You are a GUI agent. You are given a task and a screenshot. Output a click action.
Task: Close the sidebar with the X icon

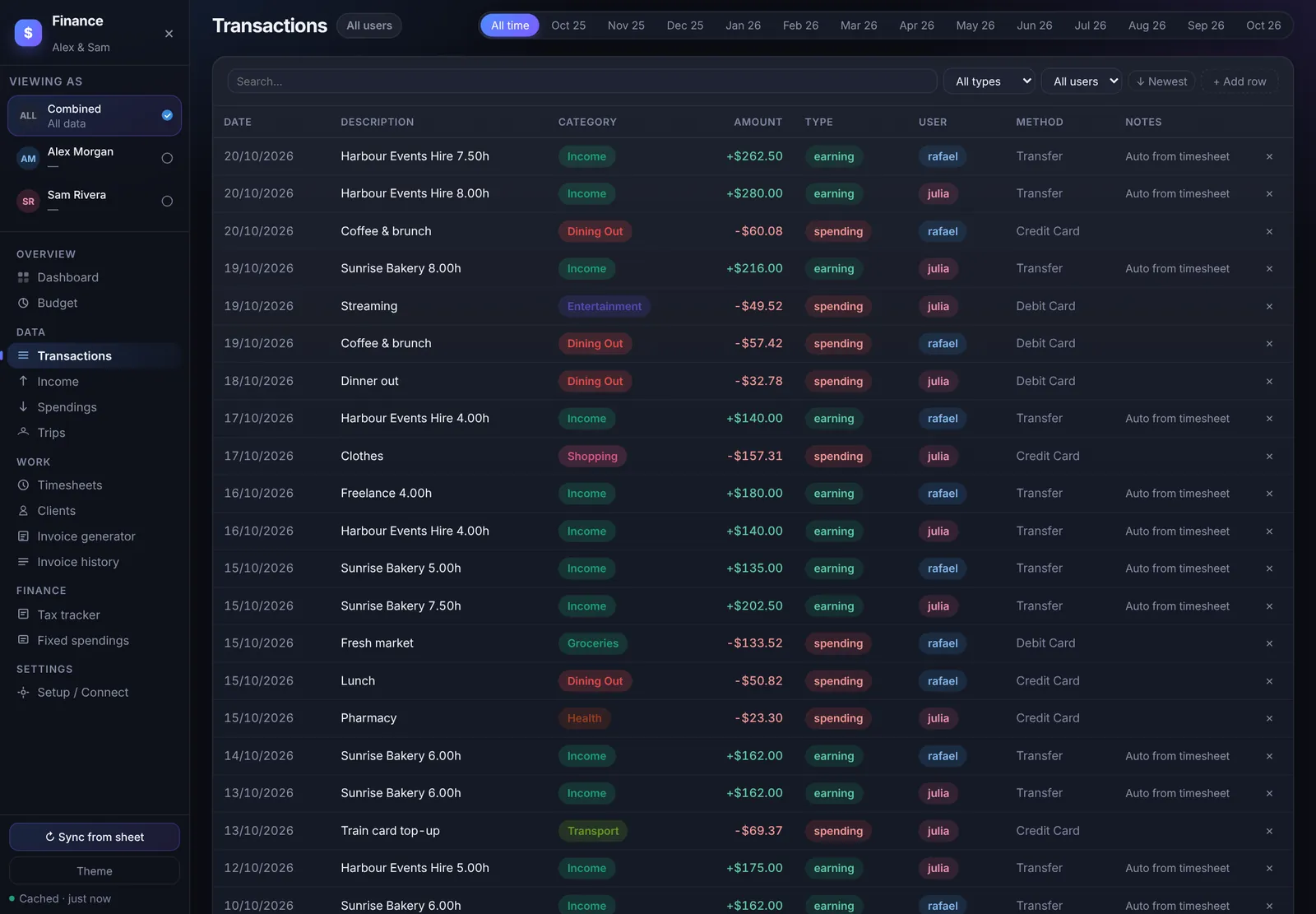tap(169, 34)
